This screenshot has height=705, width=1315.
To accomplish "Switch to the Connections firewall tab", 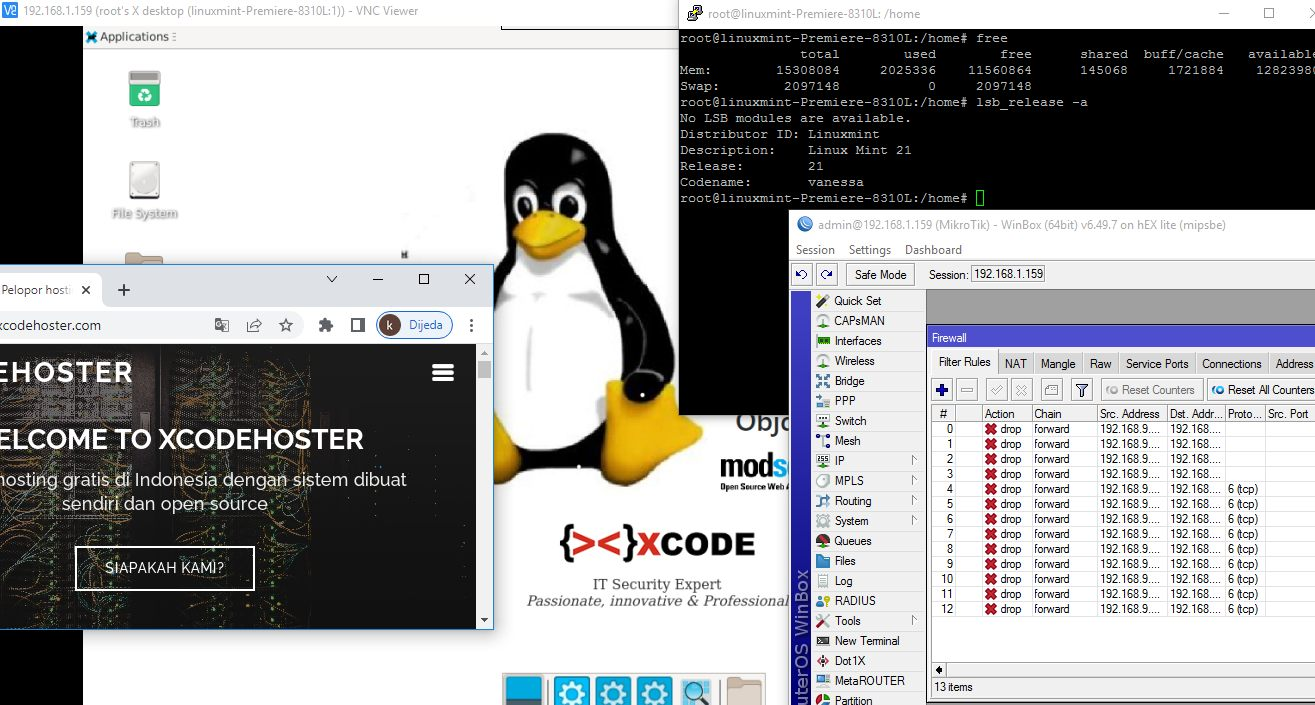I will tap(1232, 364).
